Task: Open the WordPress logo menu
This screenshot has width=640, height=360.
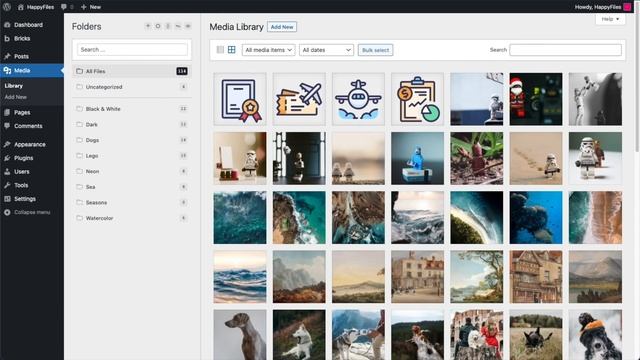Action: (7, 7)
